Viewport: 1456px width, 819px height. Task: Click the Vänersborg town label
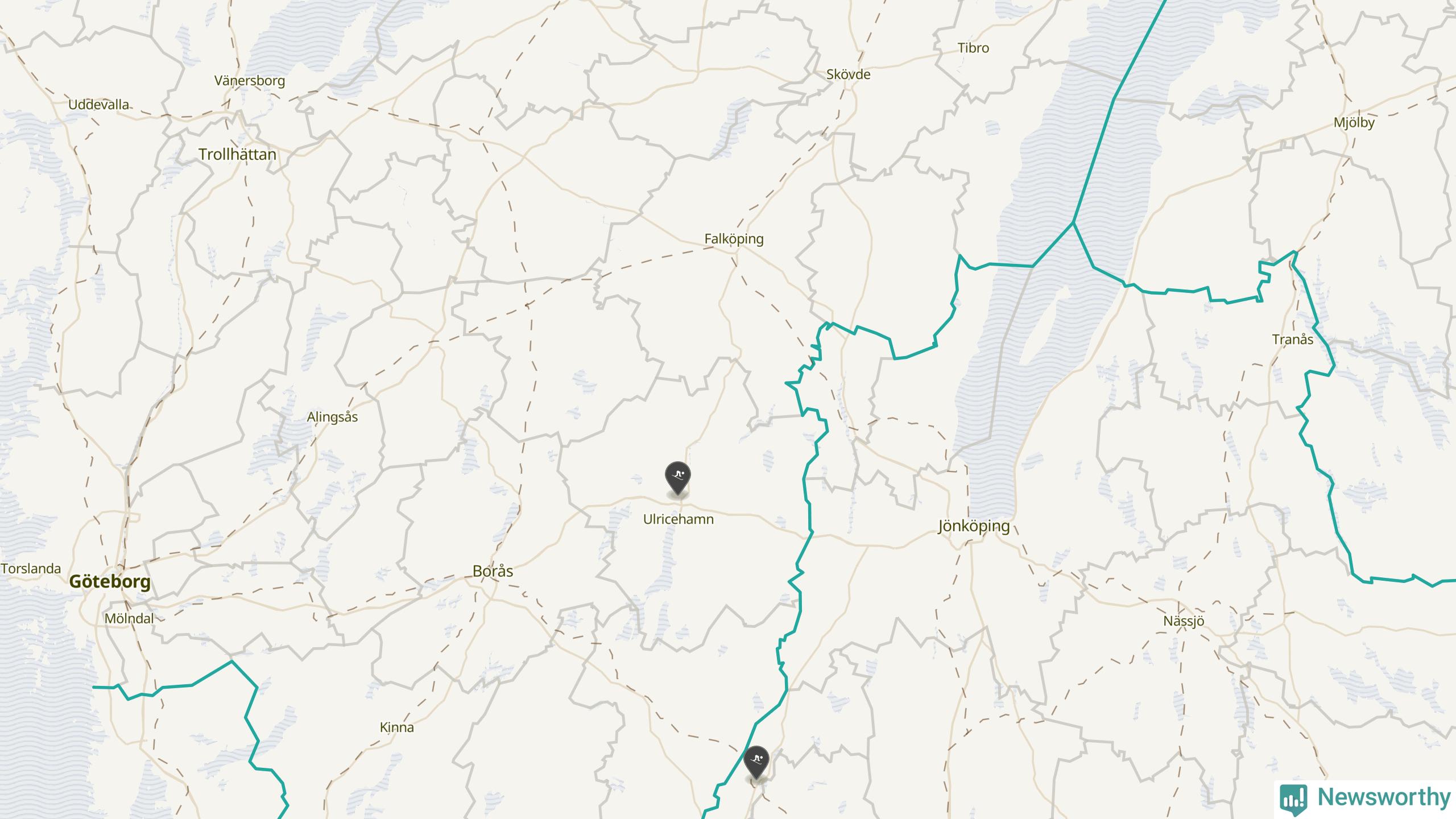250,81
